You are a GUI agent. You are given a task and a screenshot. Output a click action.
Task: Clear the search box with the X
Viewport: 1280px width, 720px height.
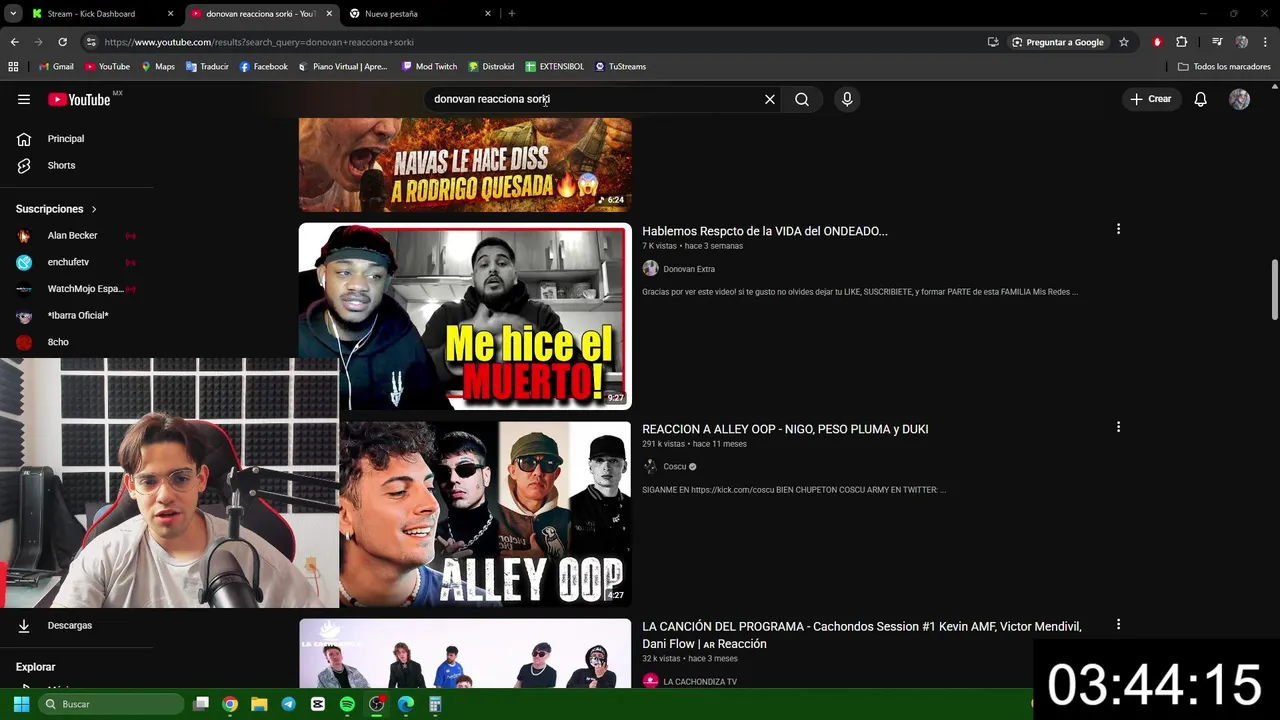(x=770, y=99)
